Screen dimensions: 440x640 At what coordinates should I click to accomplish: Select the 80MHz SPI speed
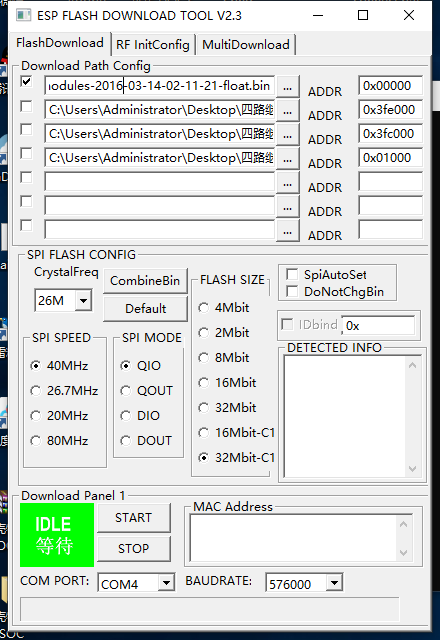(x=36, y=441)
